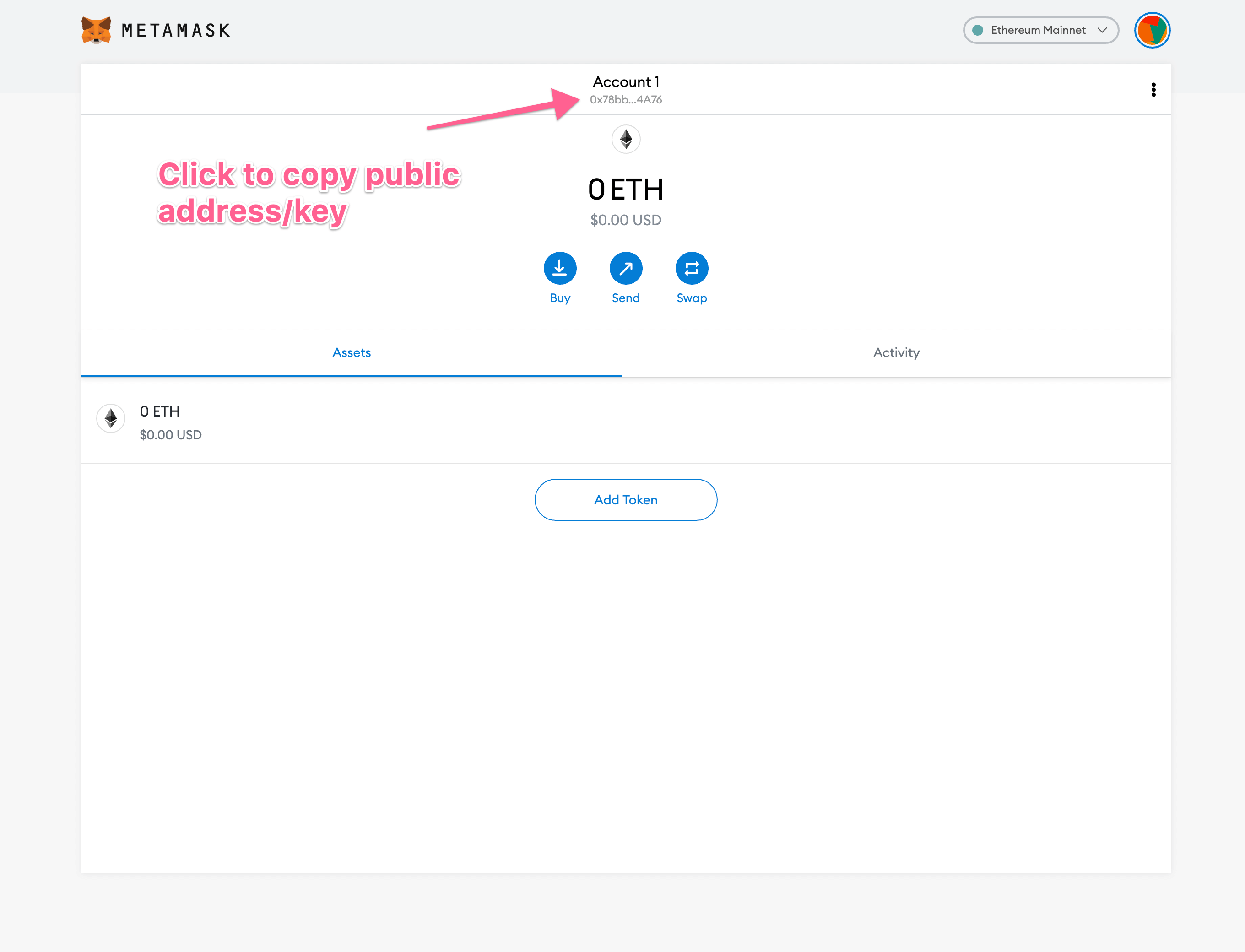Click the $0.00 USD value in the asset row
1245x952 pixels.
click(171, 435)
